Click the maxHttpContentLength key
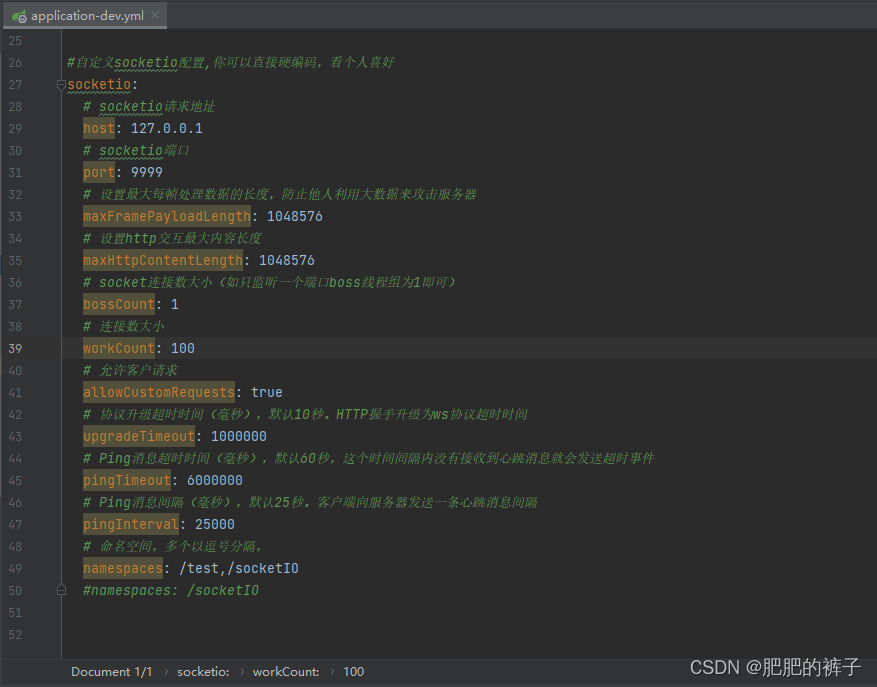 [163, 260]
